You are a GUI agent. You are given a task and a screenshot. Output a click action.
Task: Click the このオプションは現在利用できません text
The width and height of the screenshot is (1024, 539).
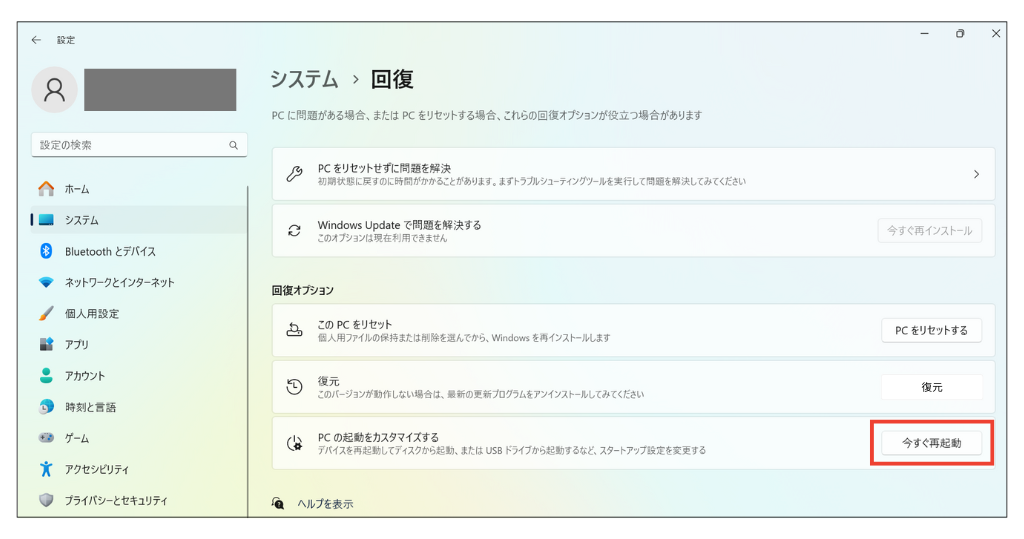[382, 238]
